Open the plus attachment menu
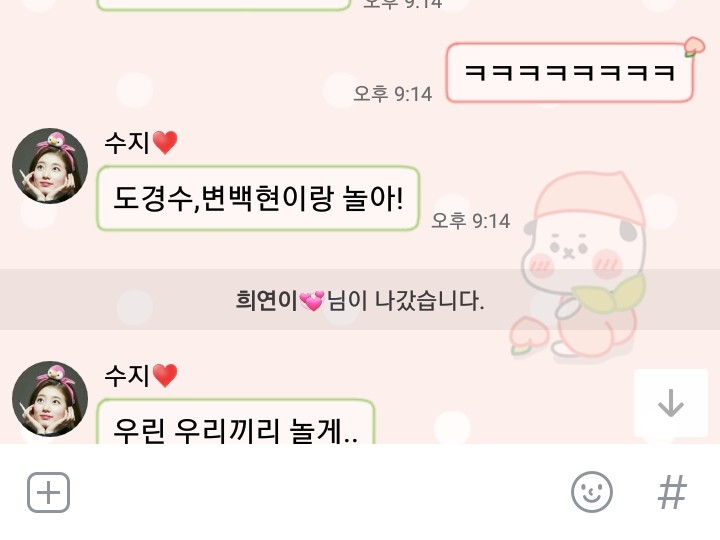Viewport: 720px width, 540px height. click(48, 492)
